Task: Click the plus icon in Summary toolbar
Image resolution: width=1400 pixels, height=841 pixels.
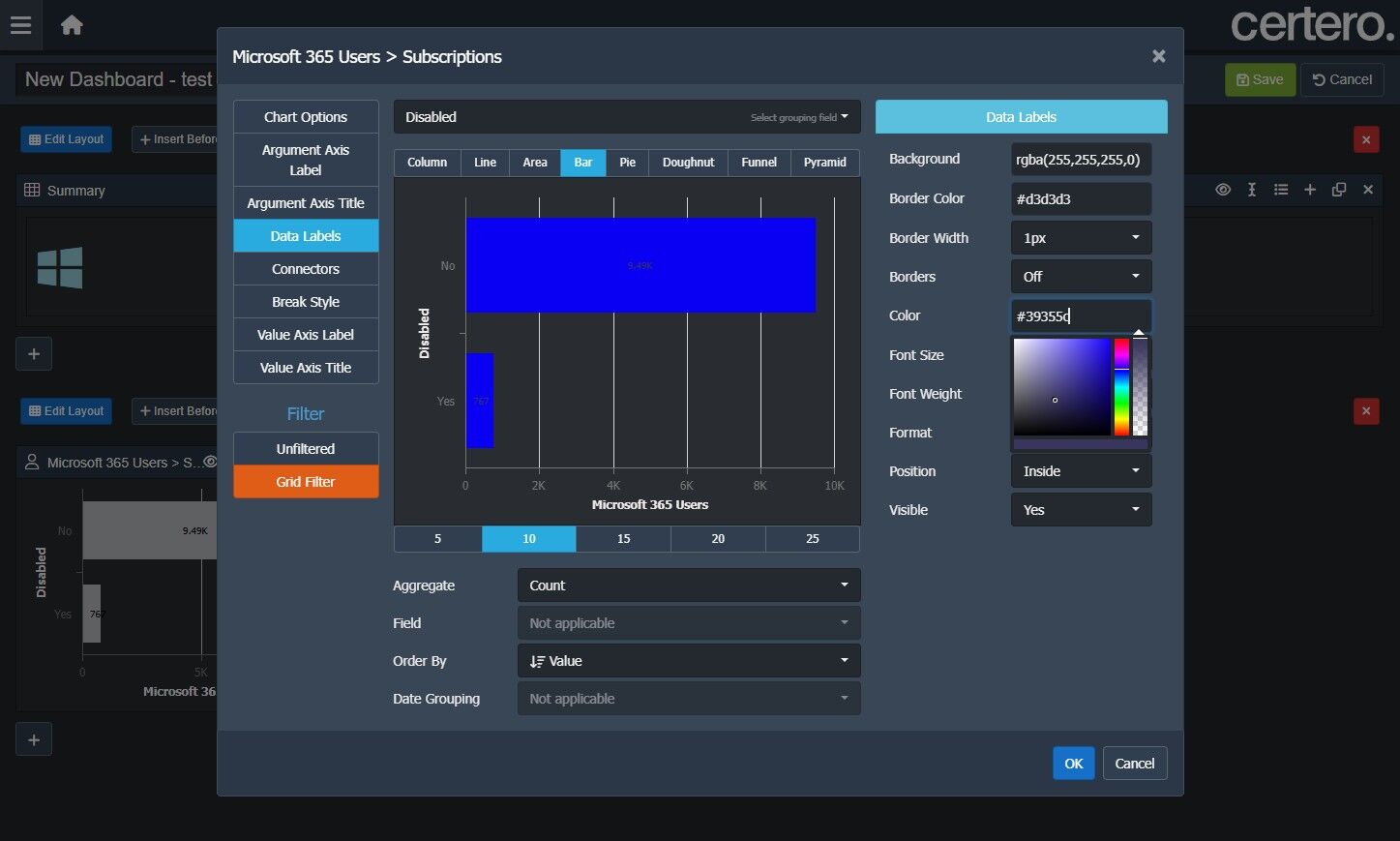Action: (x=1310, y=190)
